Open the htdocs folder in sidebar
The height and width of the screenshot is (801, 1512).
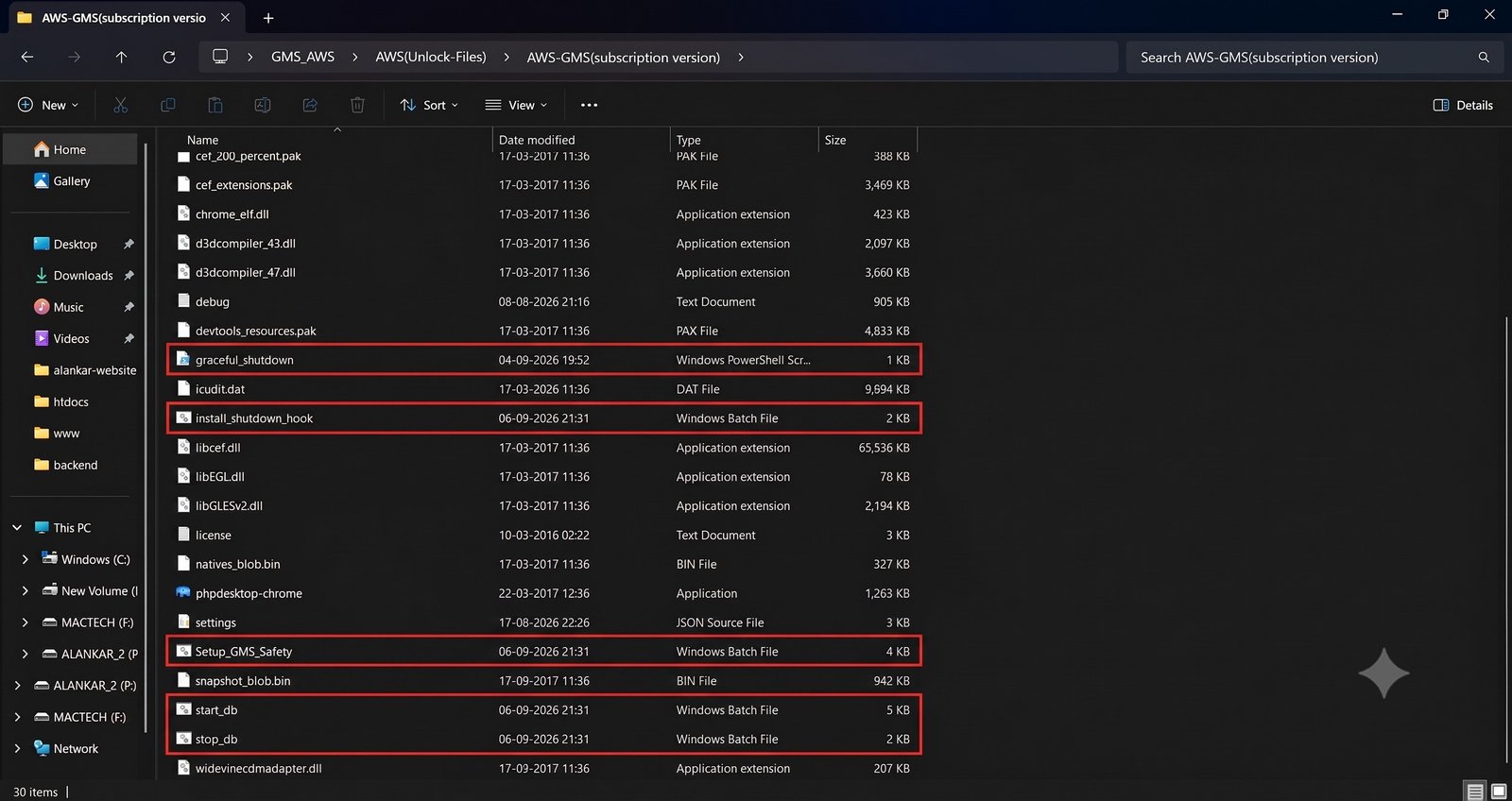tap(71, 401)
